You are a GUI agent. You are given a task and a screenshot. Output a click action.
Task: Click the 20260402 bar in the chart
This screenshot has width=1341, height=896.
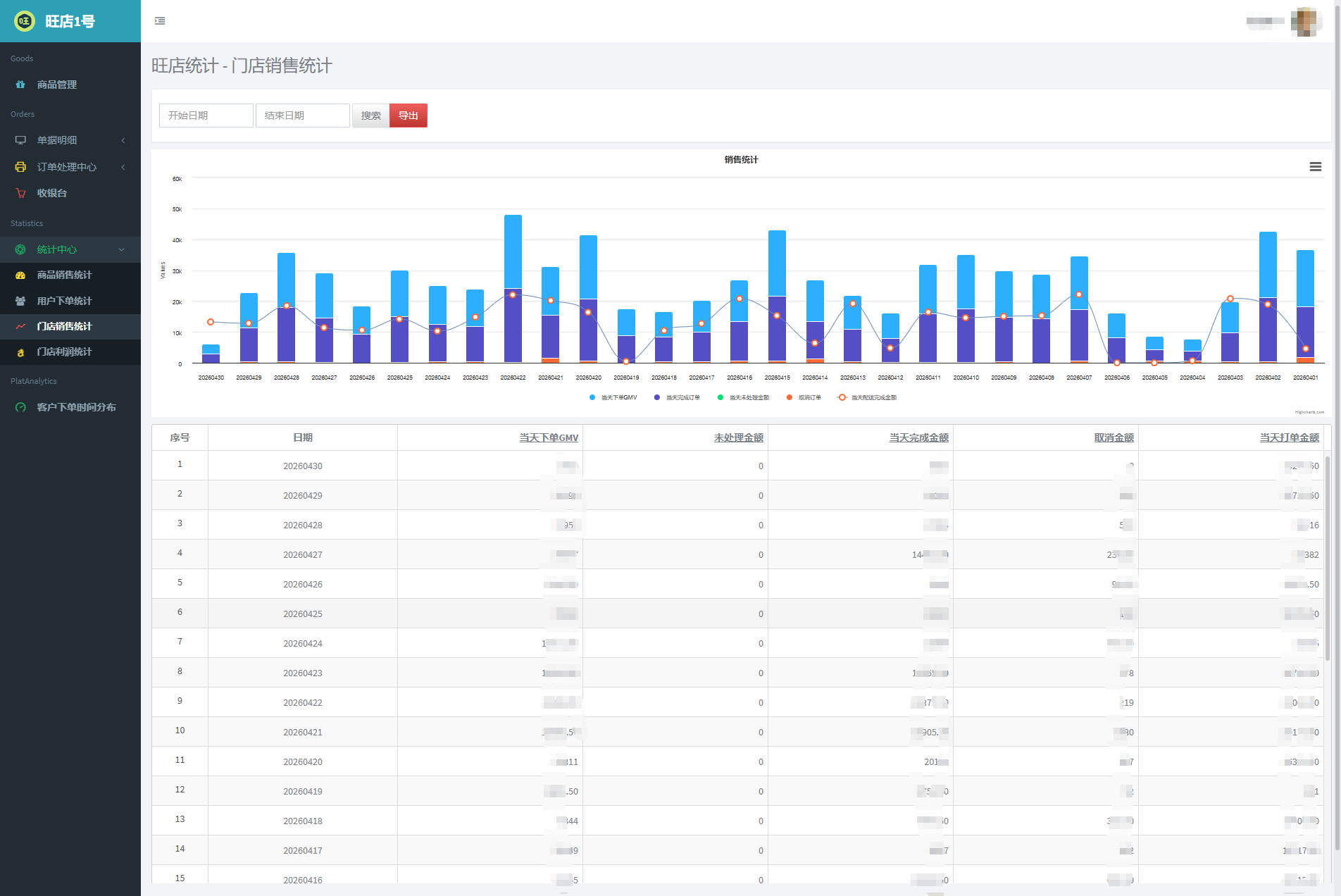pyautogui.click(x=1268, y=297)
